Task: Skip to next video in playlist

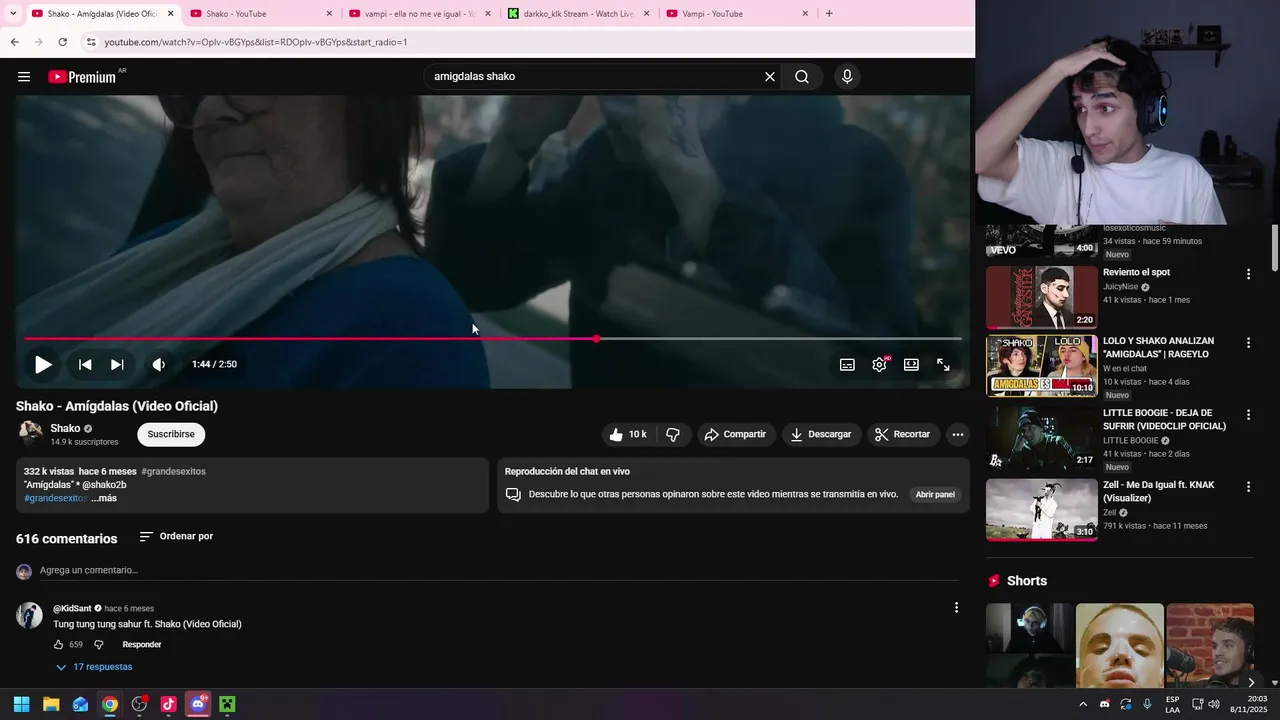Action: [117, 365]
